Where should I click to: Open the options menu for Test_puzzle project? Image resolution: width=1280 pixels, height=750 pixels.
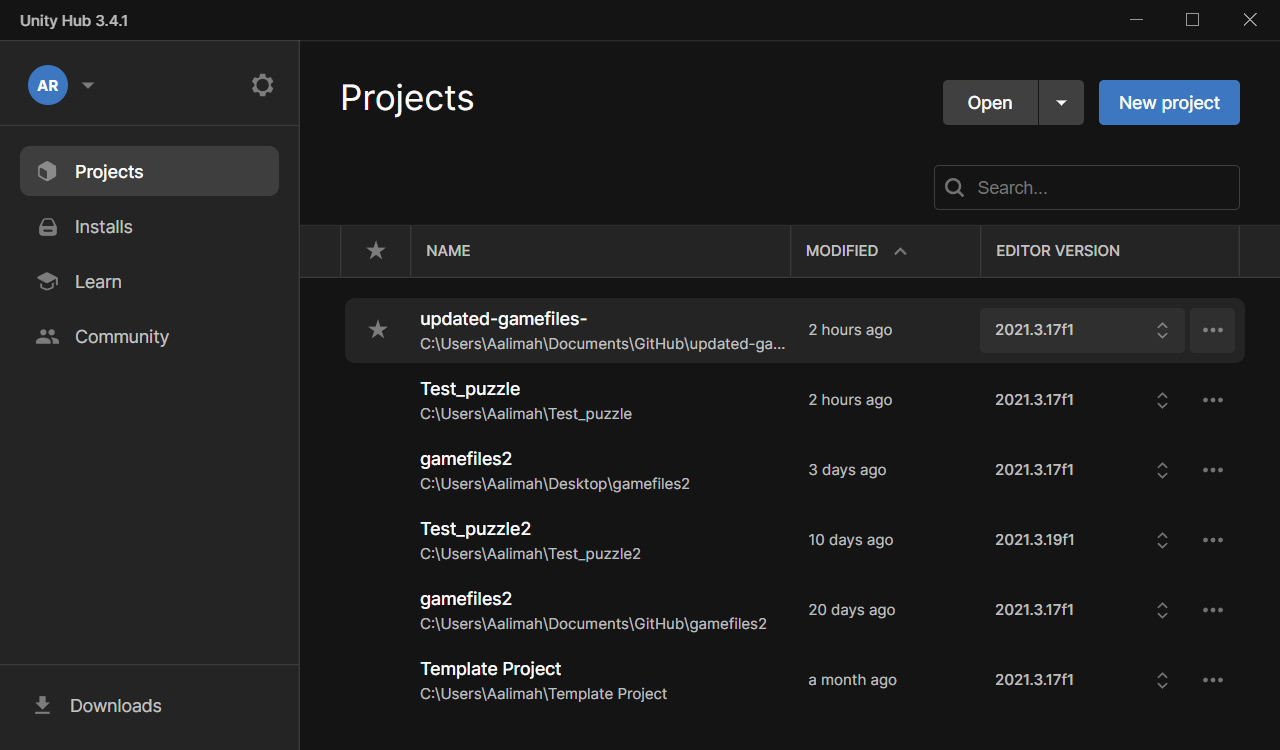(1212, 400)
